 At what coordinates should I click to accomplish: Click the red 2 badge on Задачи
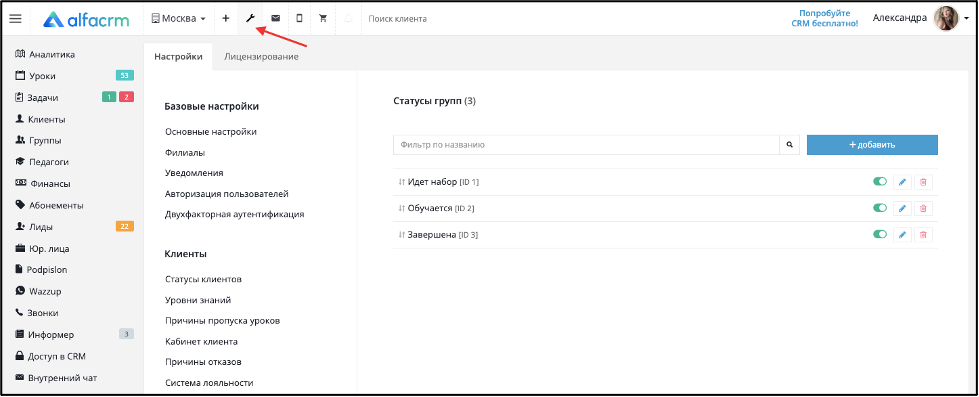(x=126, y=97)
